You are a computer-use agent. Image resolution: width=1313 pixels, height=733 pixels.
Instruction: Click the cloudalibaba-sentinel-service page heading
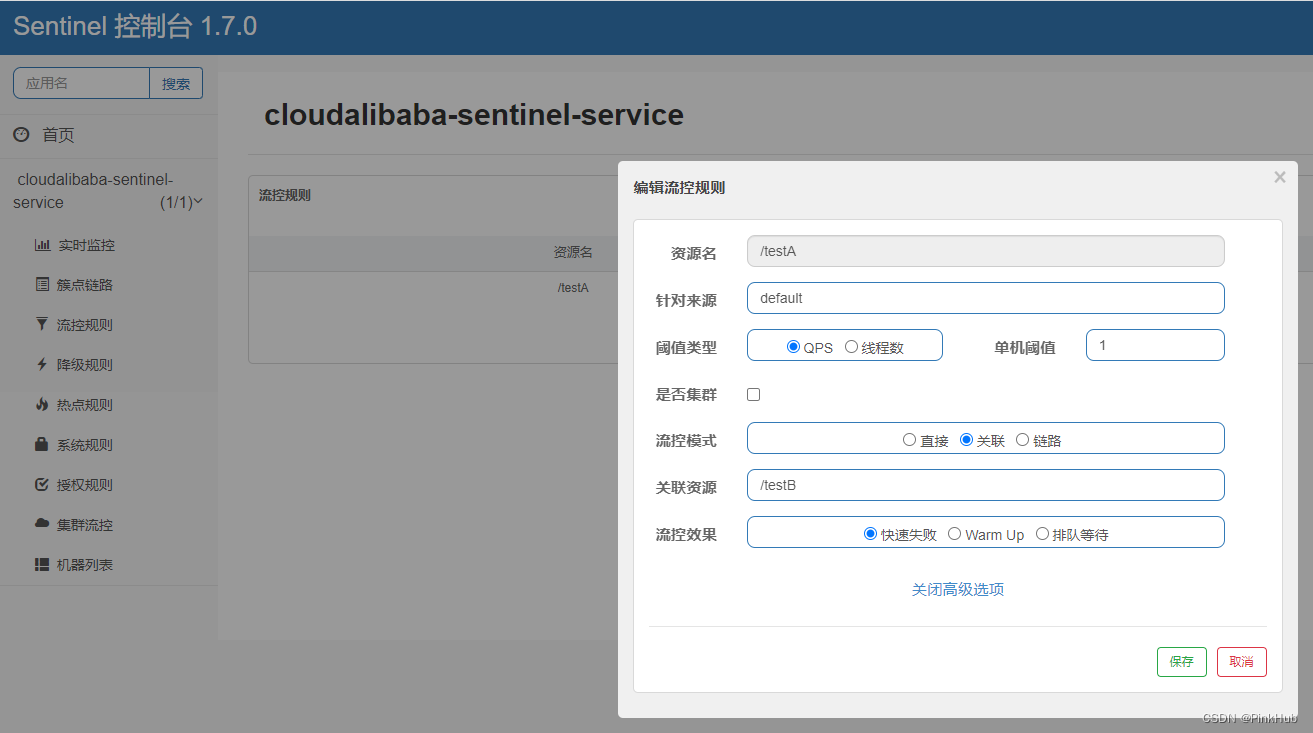tap(474, 115)
